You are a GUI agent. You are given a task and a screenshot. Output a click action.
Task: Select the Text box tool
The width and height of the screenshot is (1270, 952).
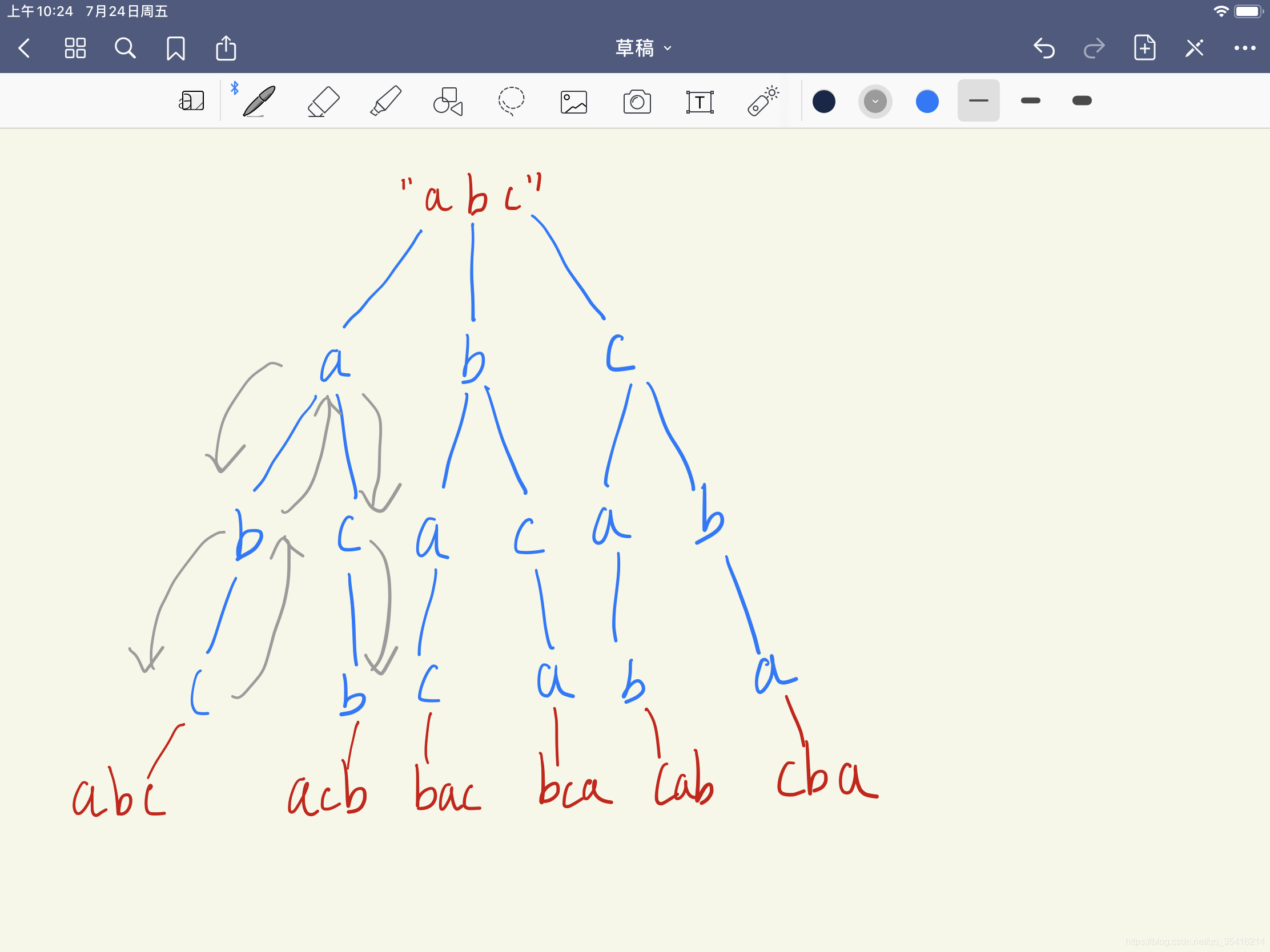pos(700,102)
